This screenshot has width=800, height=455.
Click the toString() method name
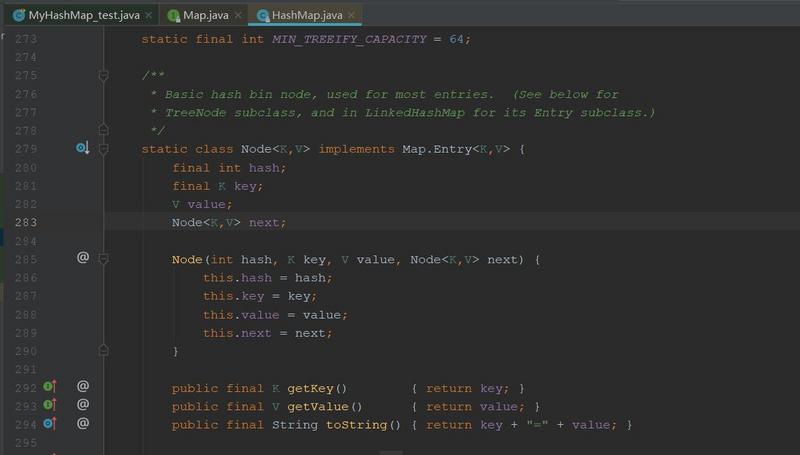(x=356, y=425)
